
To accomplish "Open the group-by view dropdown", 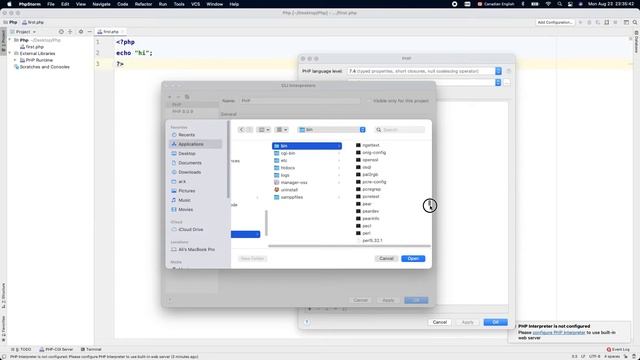I will tap(282, 130).
